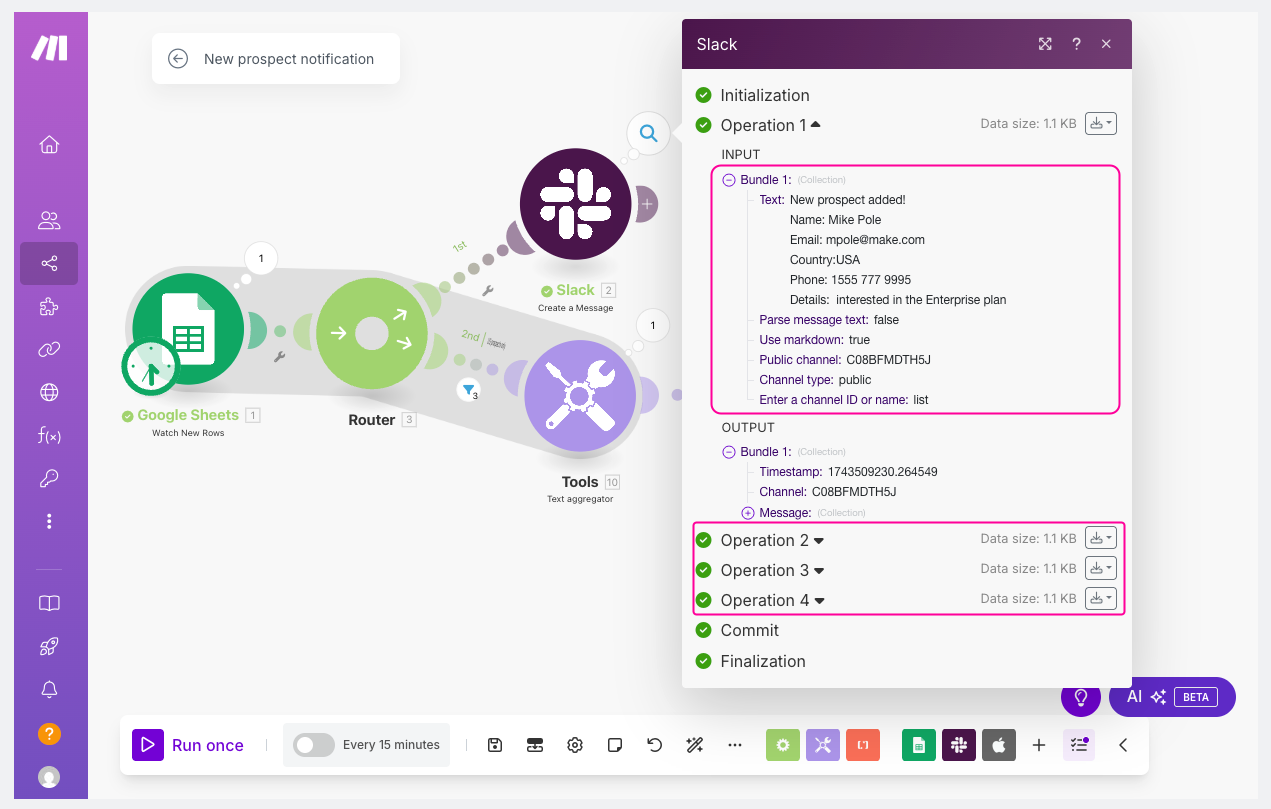1271x809 pixels.
Task: Open Webhooks globe icon in sidebar
Action: point(49,392)
